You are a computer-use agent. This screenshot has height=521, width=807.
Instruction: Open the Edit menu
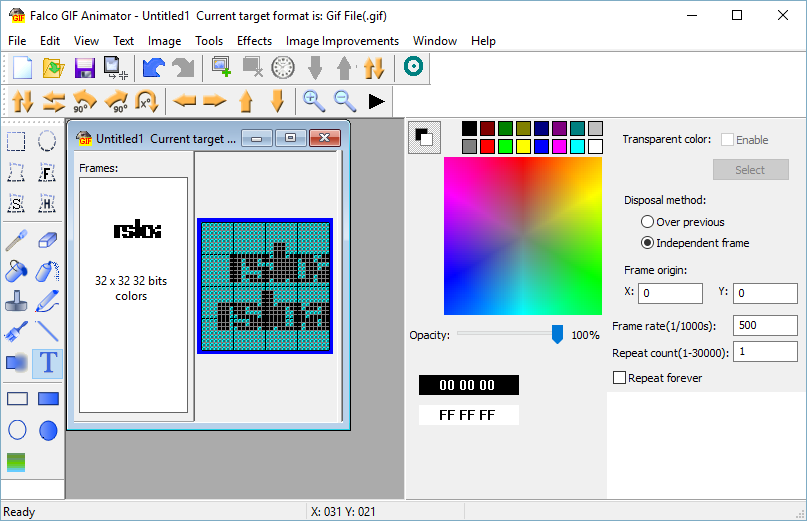(x=50, y=41)
